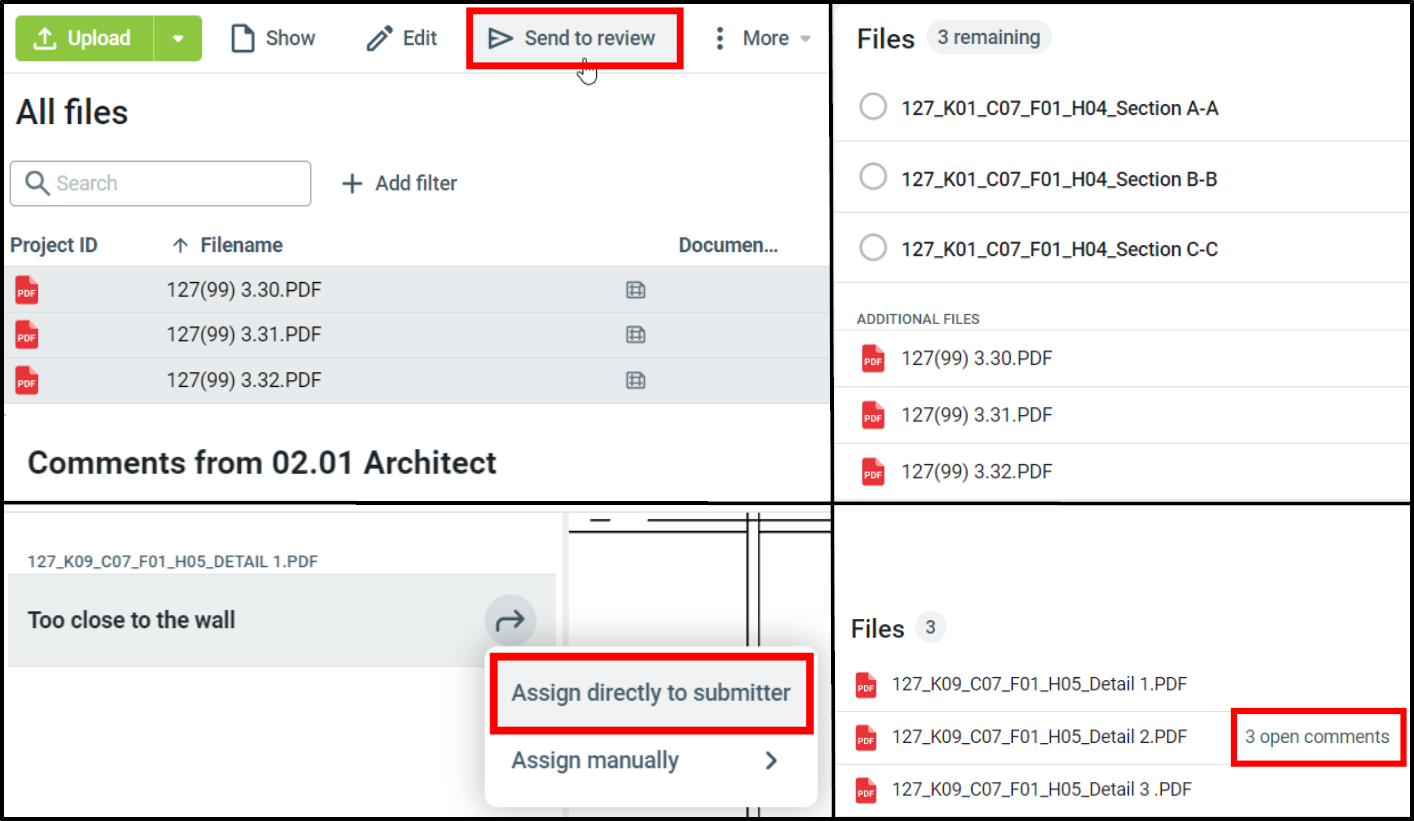Click the table icon in the 127(99) 3.31.PDF row
The width and height of the screenshot is (1414, 821).
tap(635, 335)
